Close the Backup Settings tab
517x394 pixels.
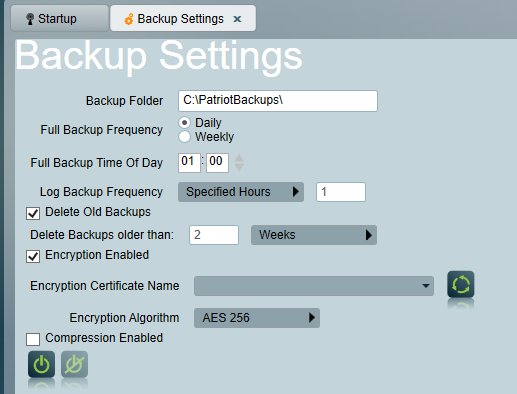(x=237, y=19)
